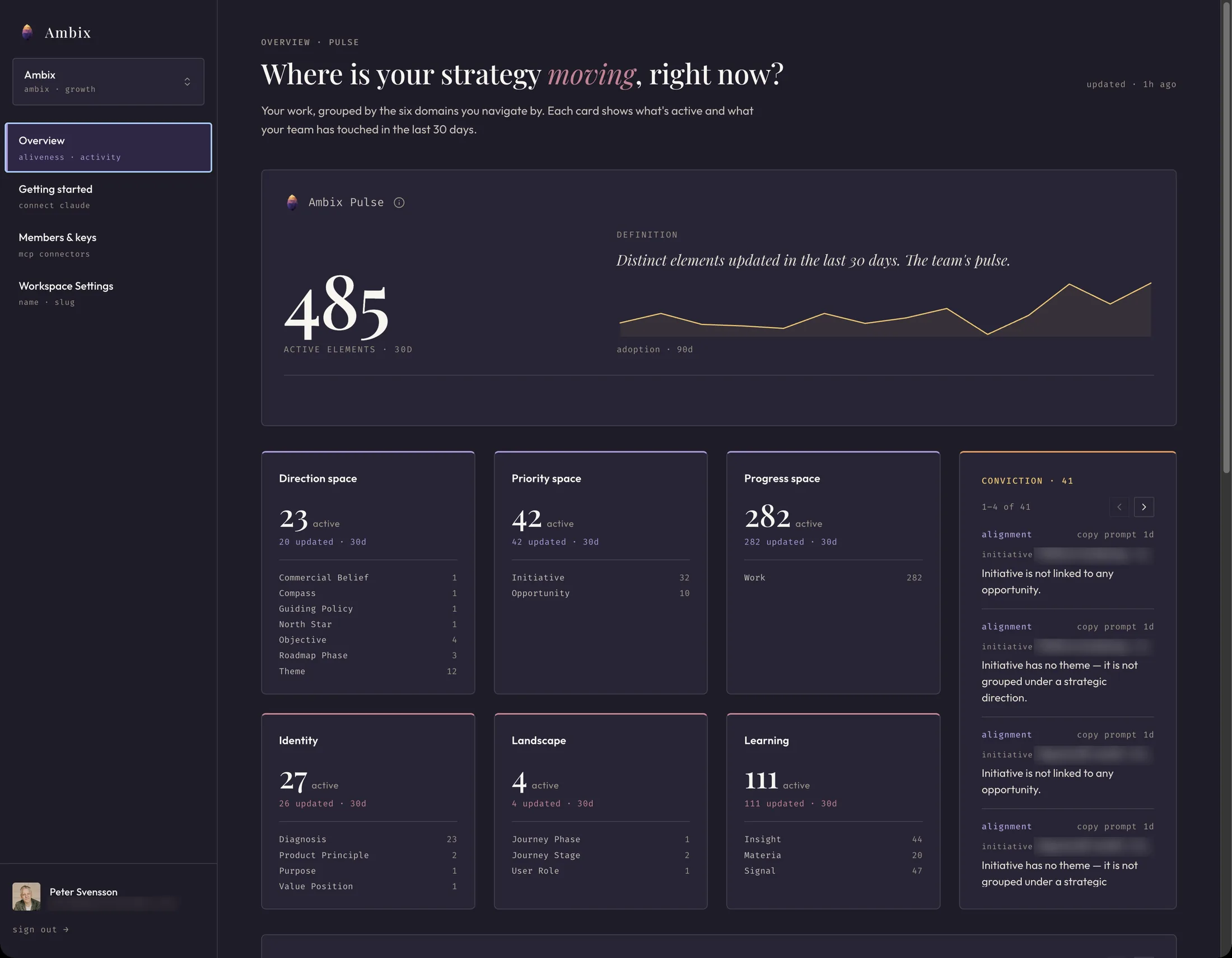
Task: Click the Insight row showing 44
Action: pos(833,840)
